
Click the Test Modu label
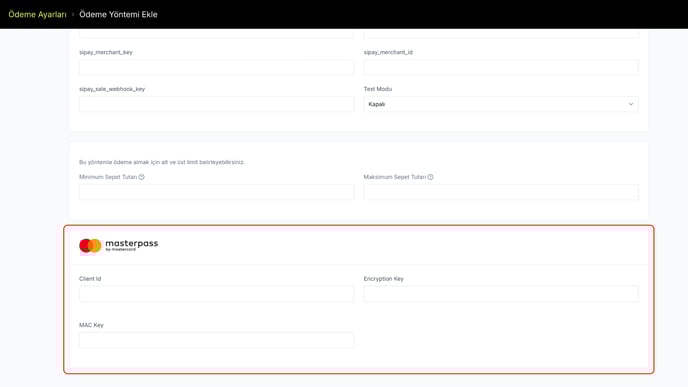click(378, 89)
